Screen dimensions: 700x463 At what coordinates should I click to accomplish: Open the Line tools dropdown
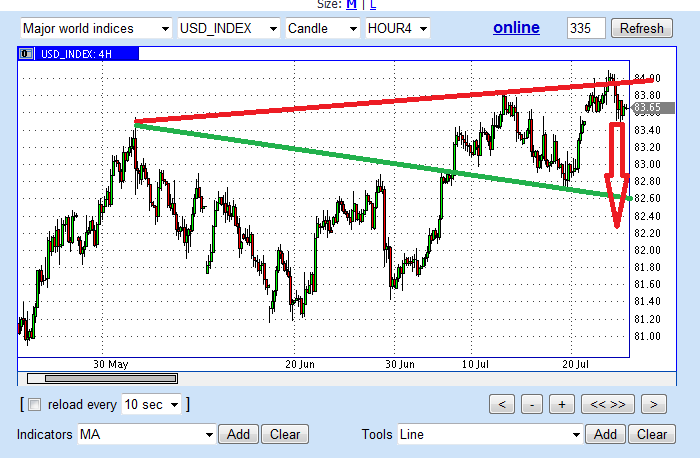[490, 434]
